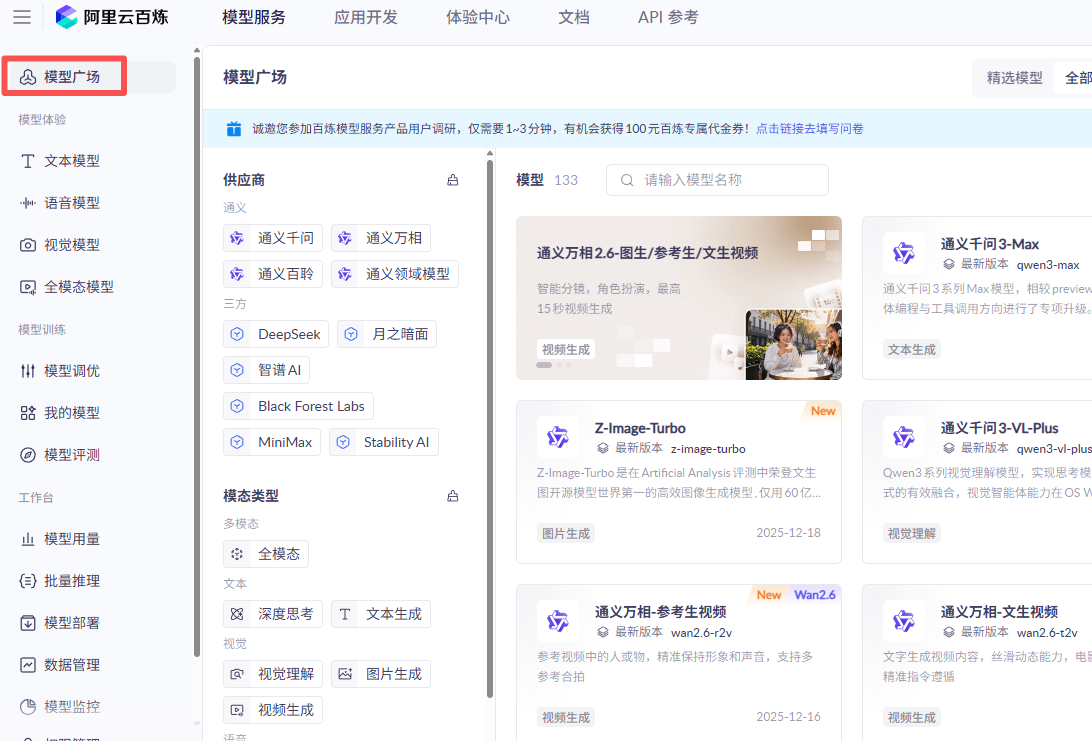Click the 数据管理 chart icon
This screenshot has width=1092, height=741.
(x=28, y=665)
